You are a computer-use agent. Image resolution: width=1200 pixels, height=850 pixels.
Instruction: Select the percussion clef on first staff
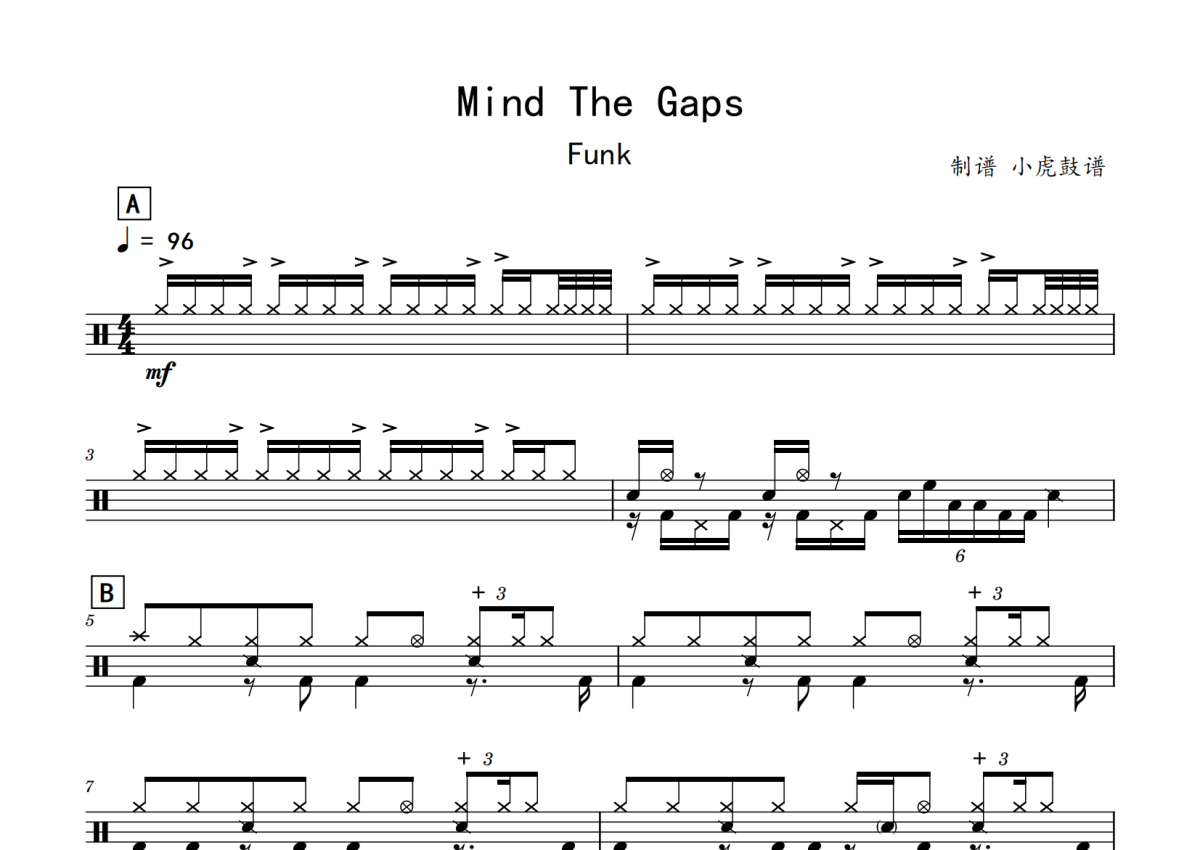100,334
